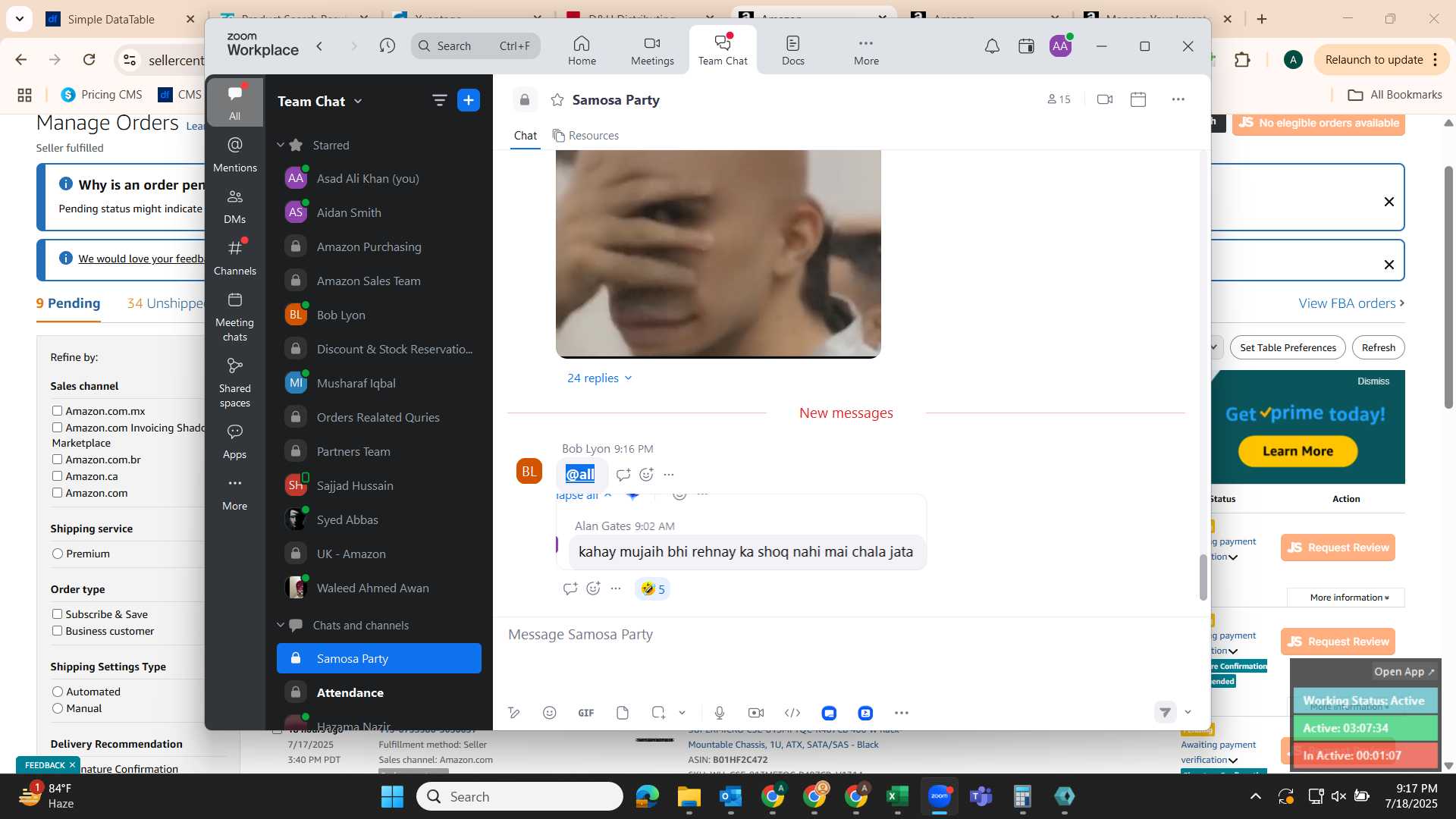The height and width of the screenshot is (819, 1456).
Task: Switch to Zoom Docs tab
Action: tap(793, 50)
